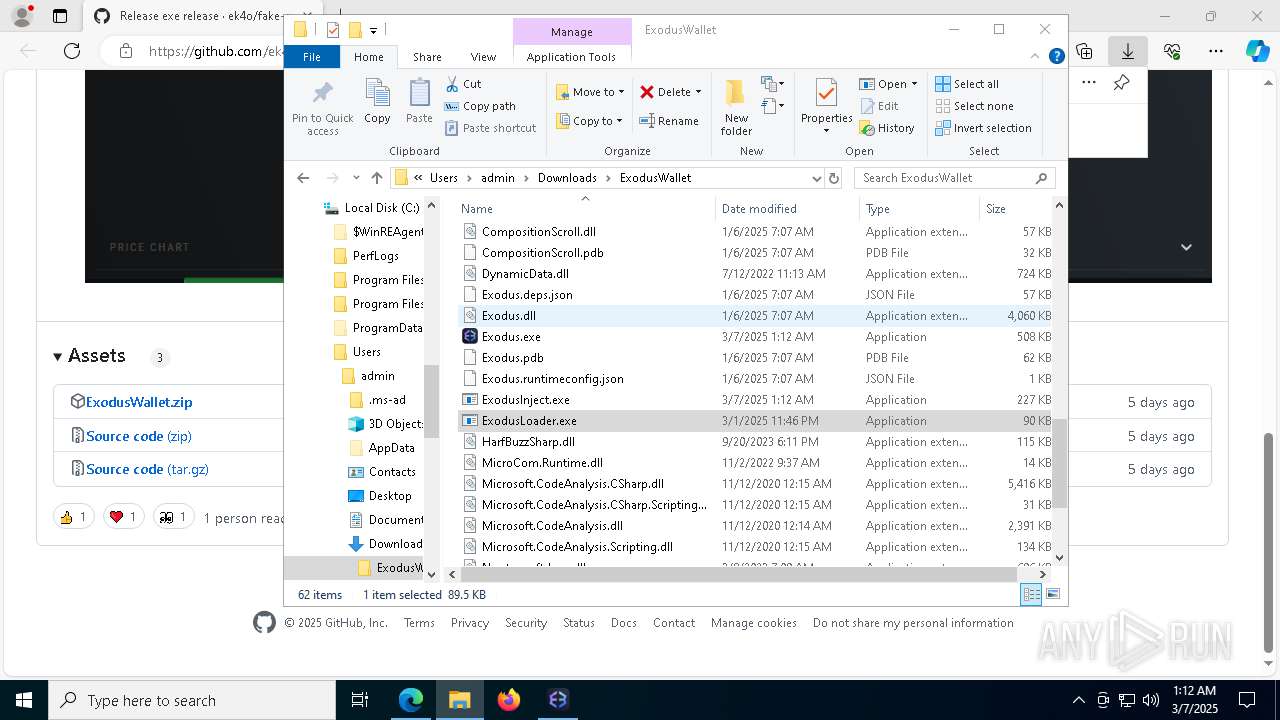Click Pin to Quick access icon
The width and height of the screenshot is (1280, 720).
(322, 107)
